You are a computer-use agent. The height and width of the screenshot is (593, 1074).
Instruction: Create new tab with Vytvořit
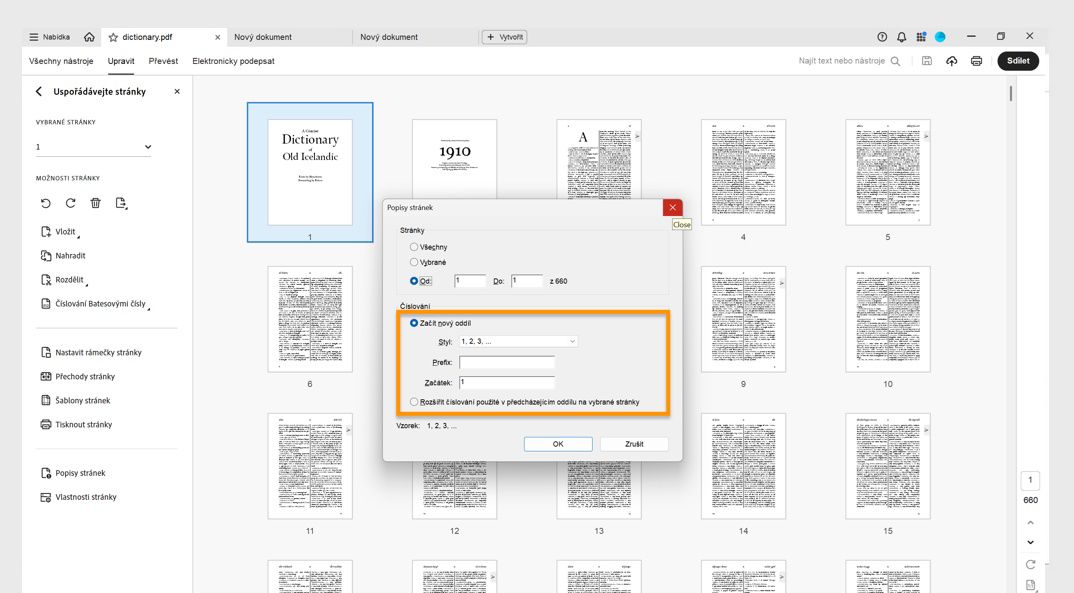[504, 37]
